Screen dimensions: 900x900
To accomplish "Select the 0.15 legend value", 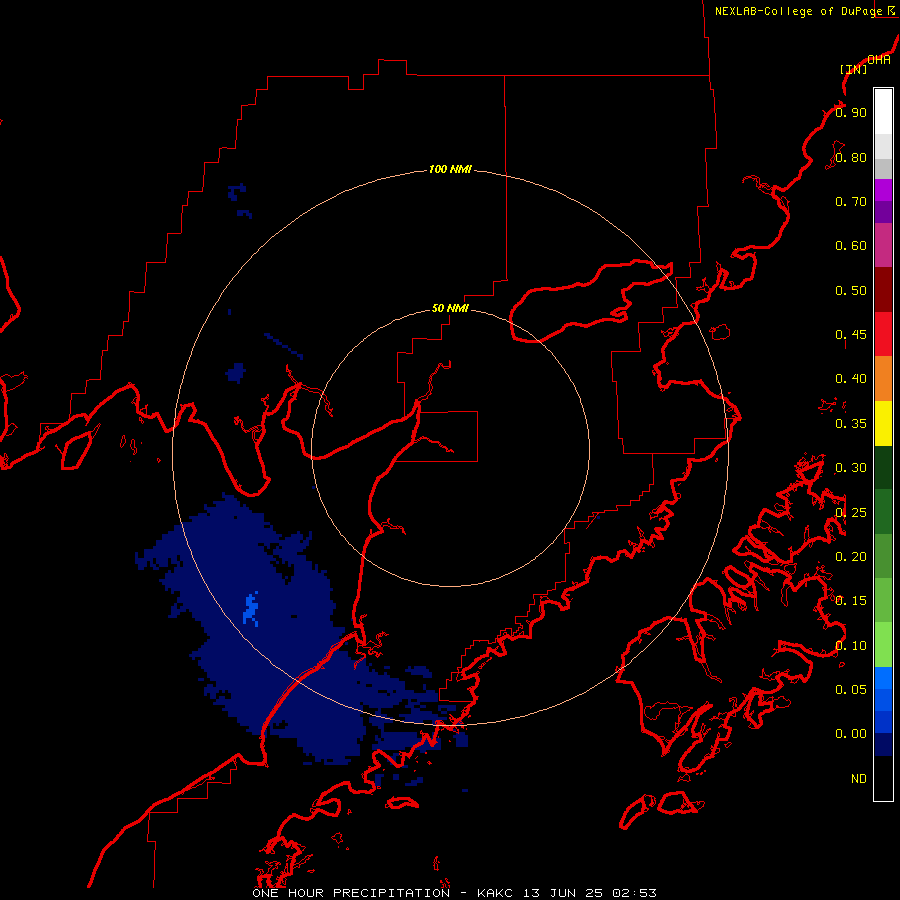I will (x=851, y=601).
